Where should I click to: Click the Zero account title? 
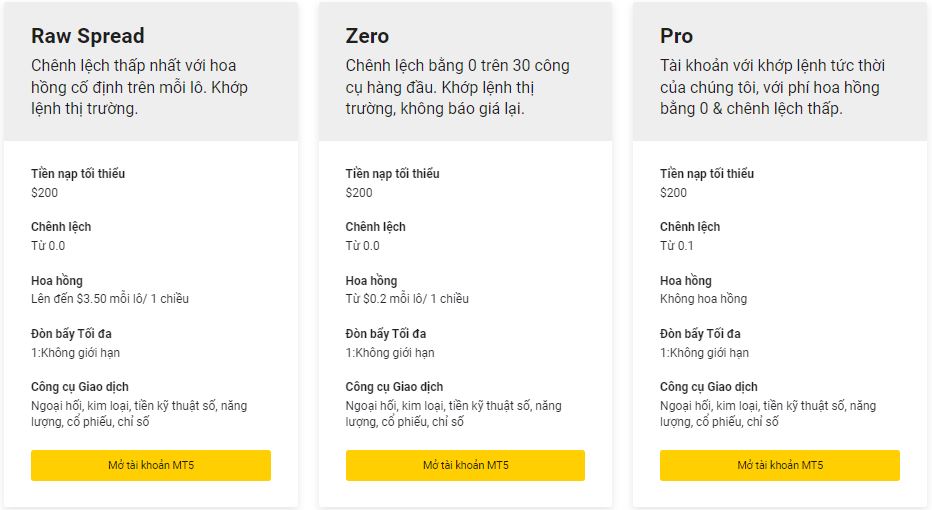point(367,36)
